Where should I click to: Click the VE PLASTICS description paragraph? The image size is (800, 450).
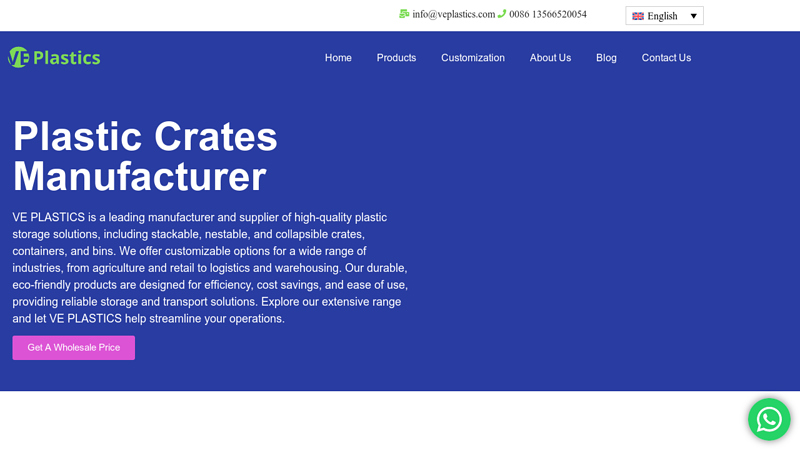click(210, 268)
